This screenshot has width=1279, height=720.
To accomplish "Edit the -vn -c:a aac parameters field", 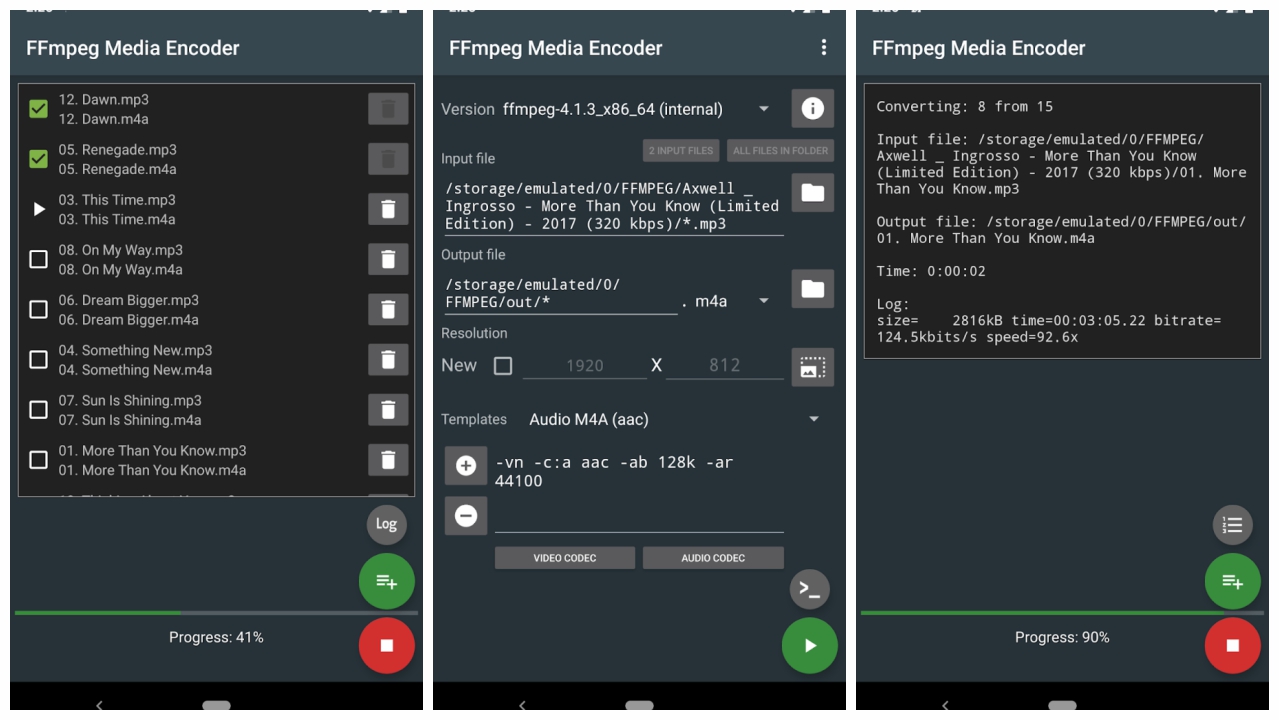I will click(639, 472).
